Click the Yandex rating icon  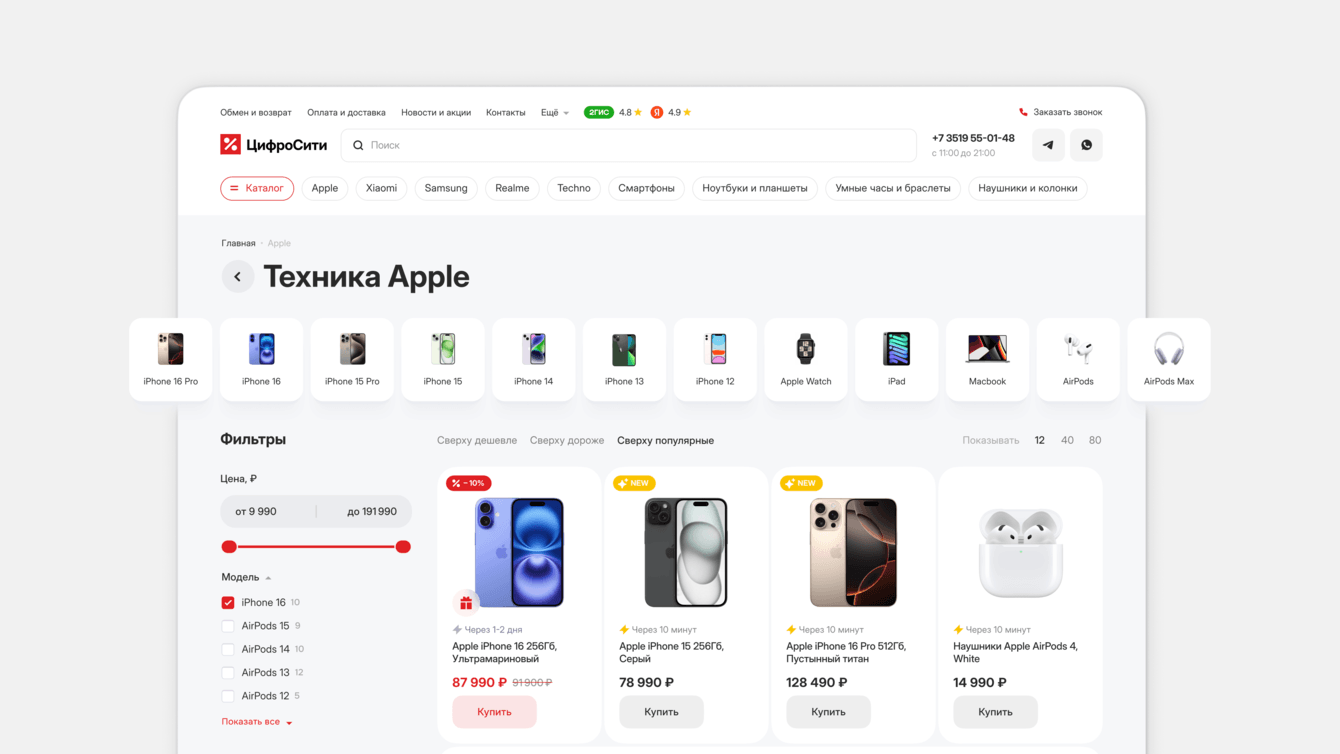(657, 112)
